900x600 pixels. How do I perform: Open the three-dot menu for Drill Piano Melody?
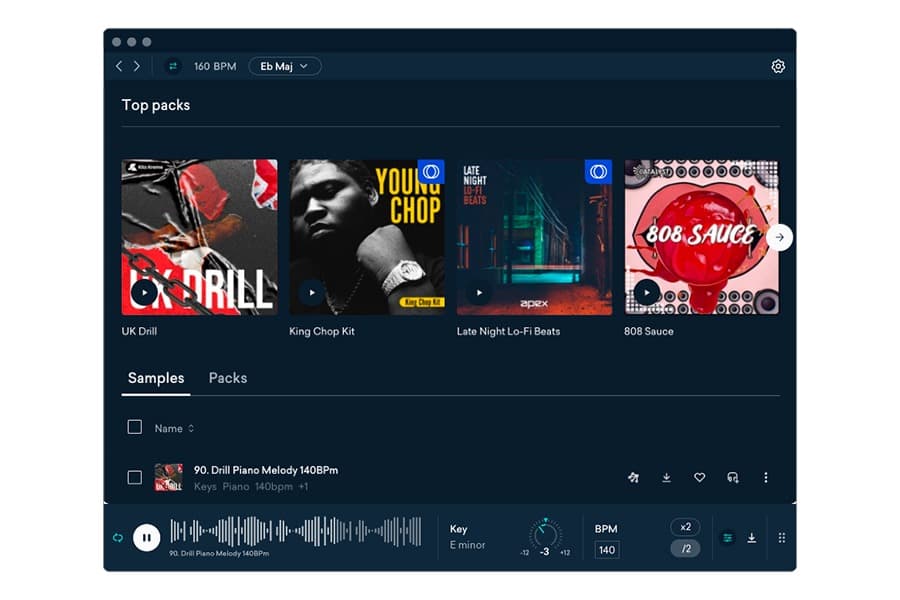766,478
